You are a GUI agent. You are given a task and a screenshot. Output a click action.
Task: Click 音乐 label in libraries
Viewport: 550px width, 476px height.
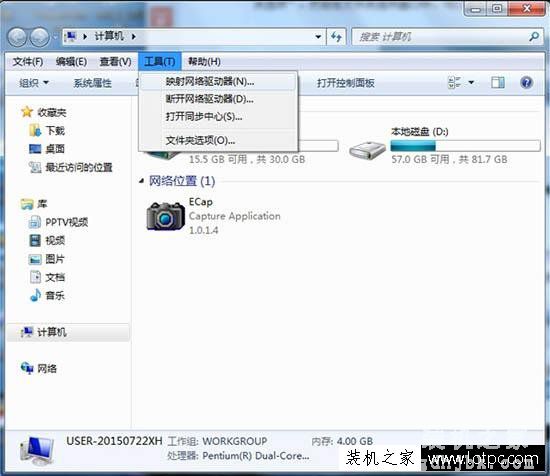click(x=55, y=295)
